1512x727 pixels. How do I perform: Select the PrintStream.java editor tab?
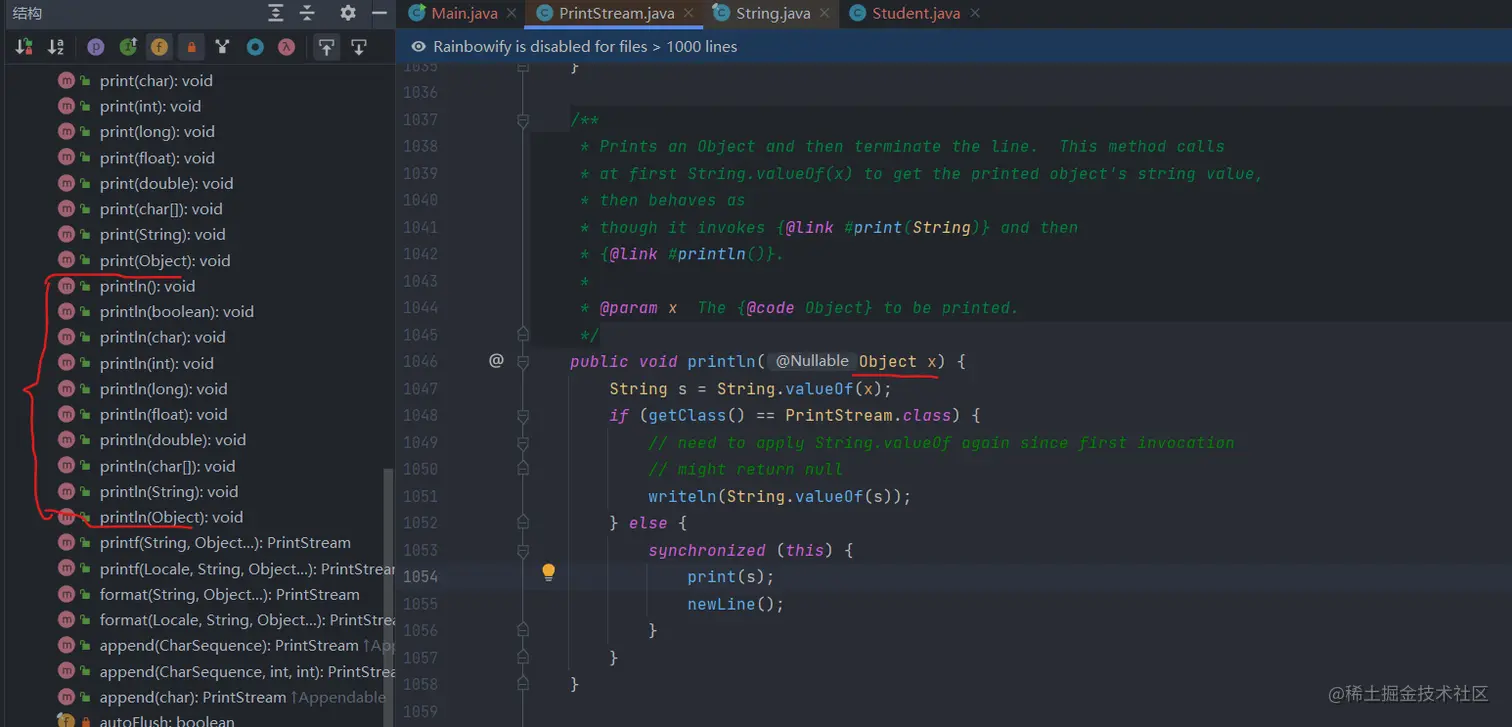click(x=616, y=13)
